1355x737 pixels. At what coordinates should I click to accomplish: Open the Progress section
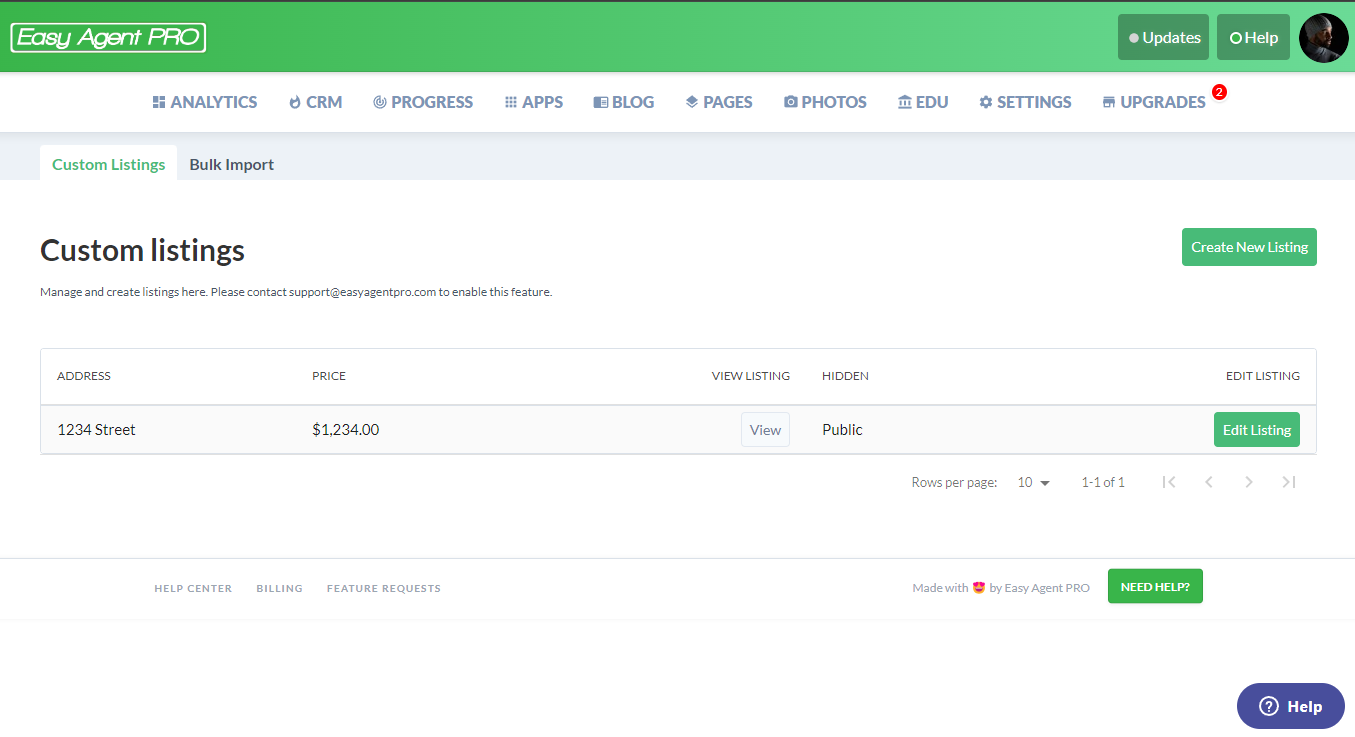tap(423, 102)
